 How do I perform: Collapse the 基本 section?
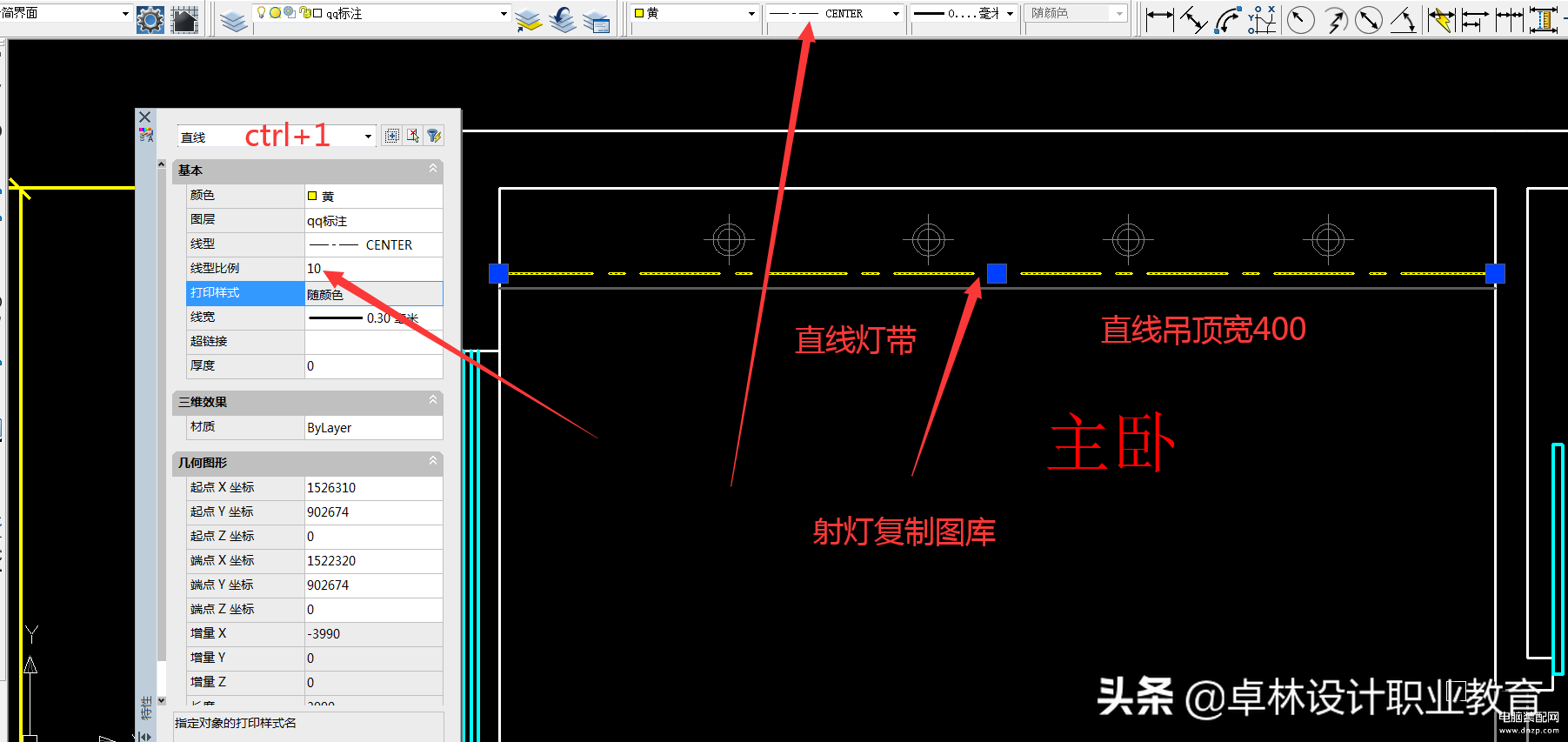tap(433, 169)
